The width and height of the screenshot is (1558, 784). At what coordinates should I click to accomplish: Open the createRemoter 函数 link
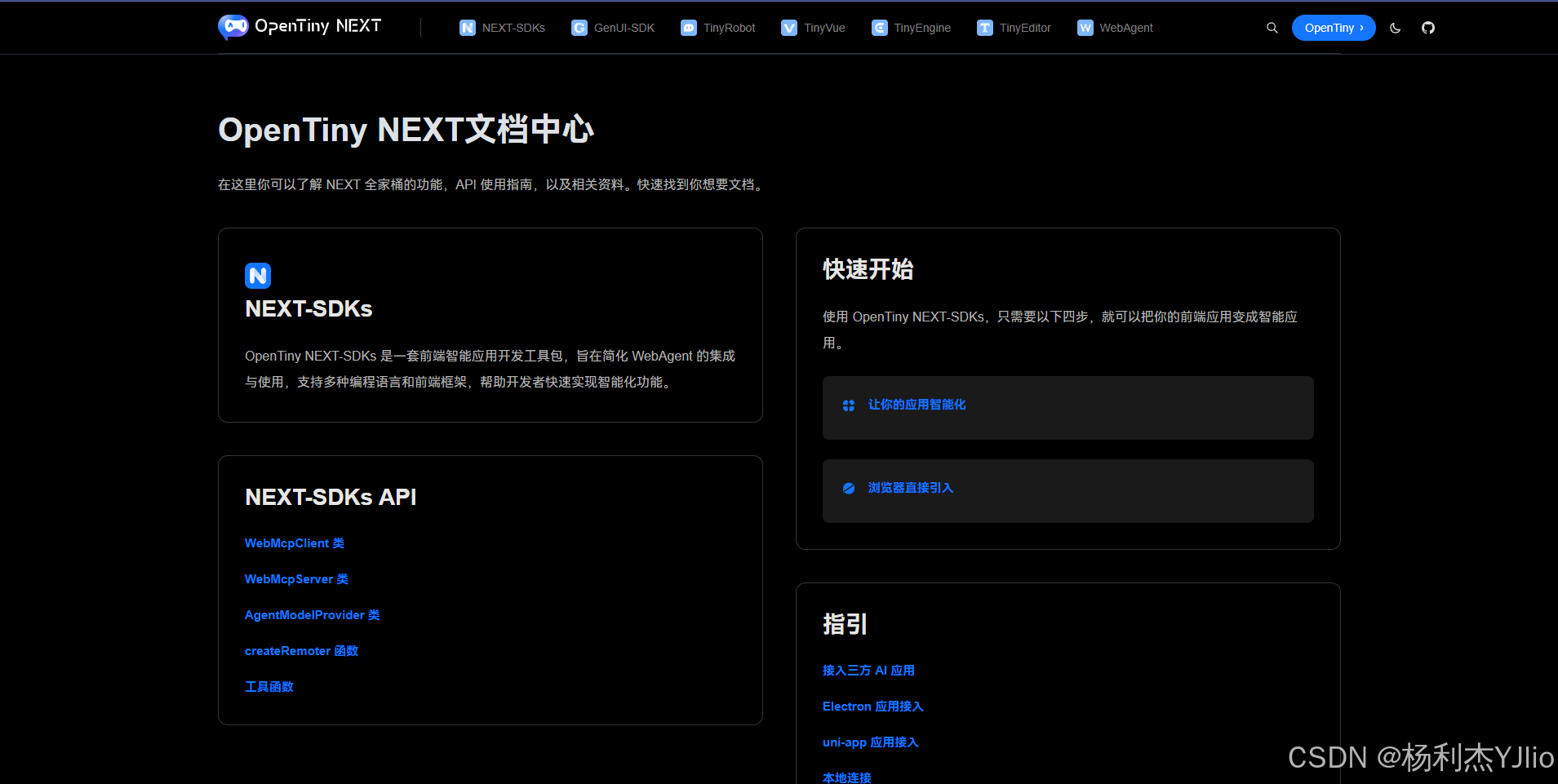click(302, 651)
